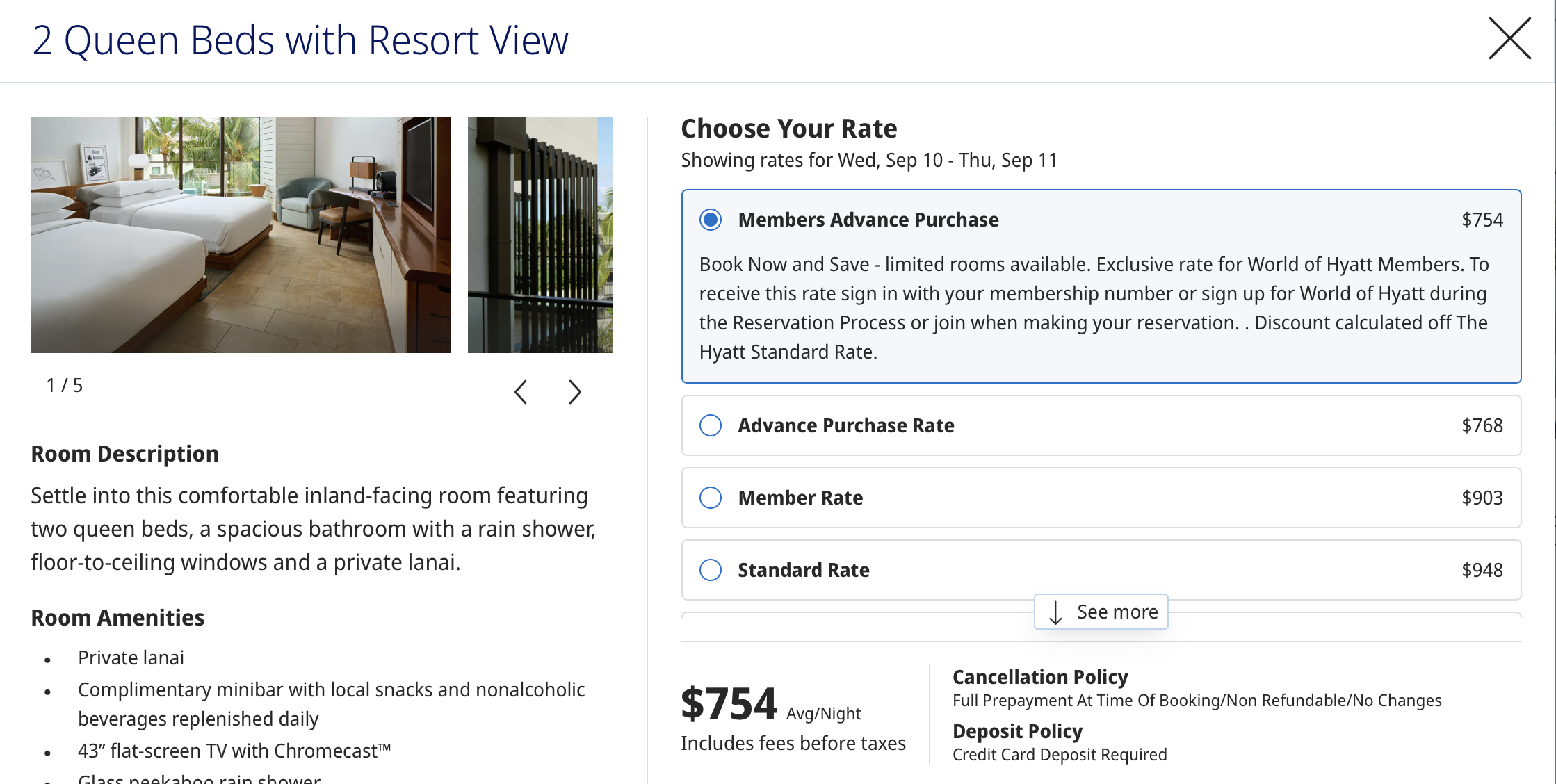
Task: Close the room details dialog
Action: tap(1509, 39)
